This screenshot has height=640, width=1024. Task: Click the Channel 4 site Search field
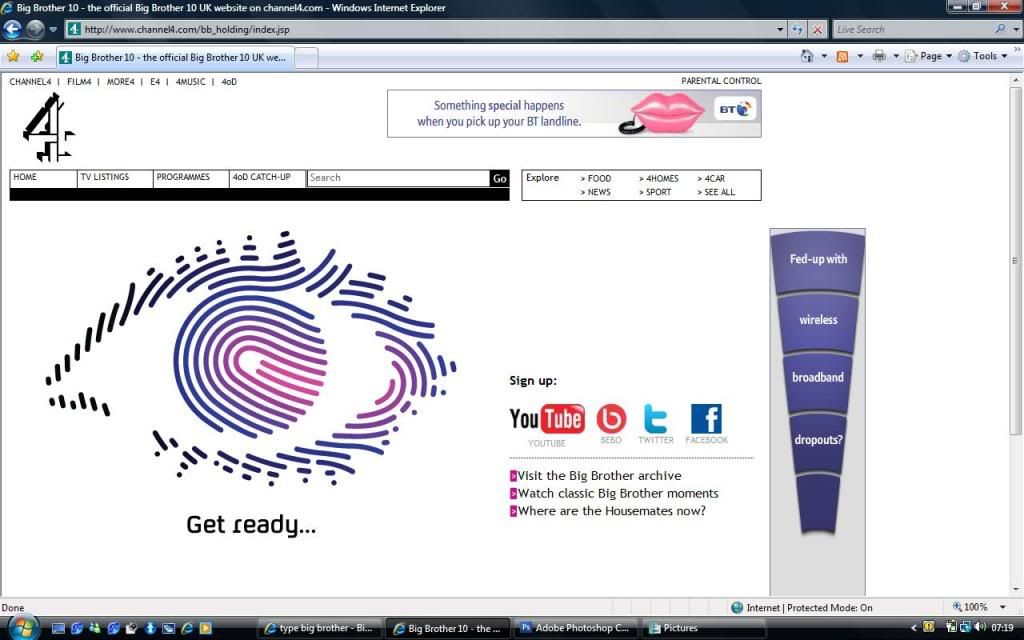398,178
